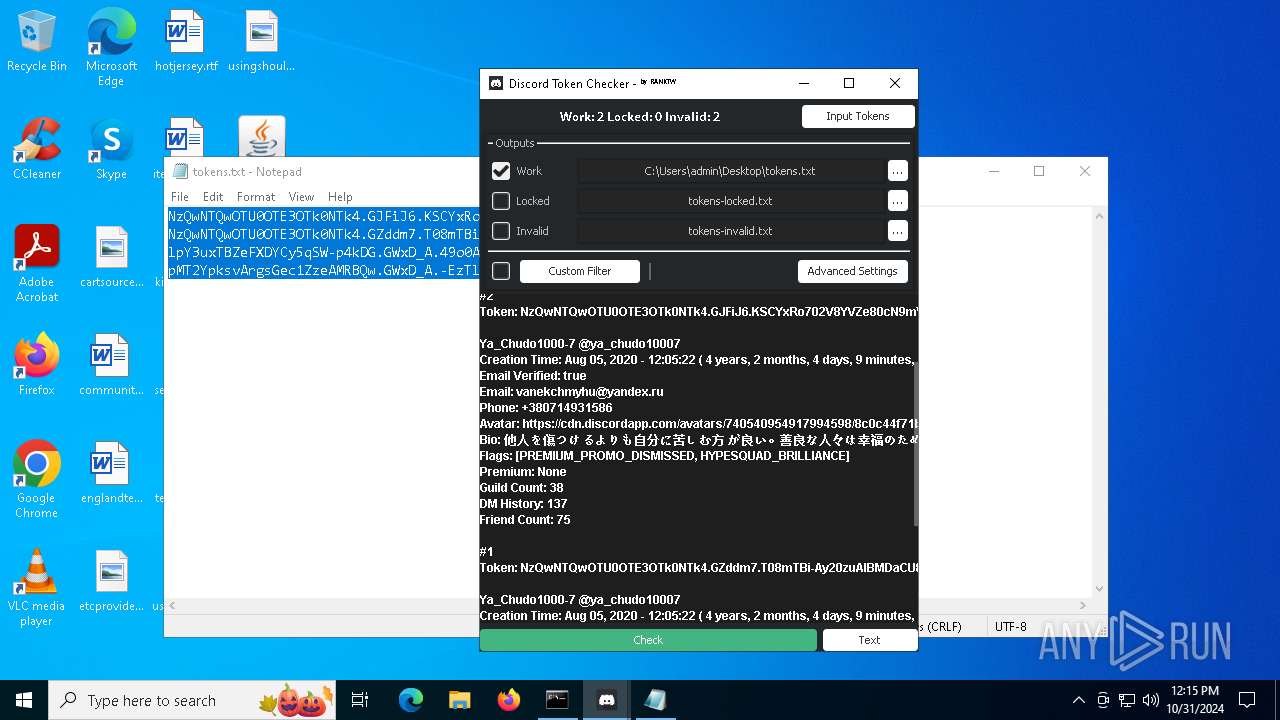This screenshot has width=1280, height=720.
Task: Open Microsoft Edge on the taskbar
Action: pyautogui.click(x=411, y=700)
